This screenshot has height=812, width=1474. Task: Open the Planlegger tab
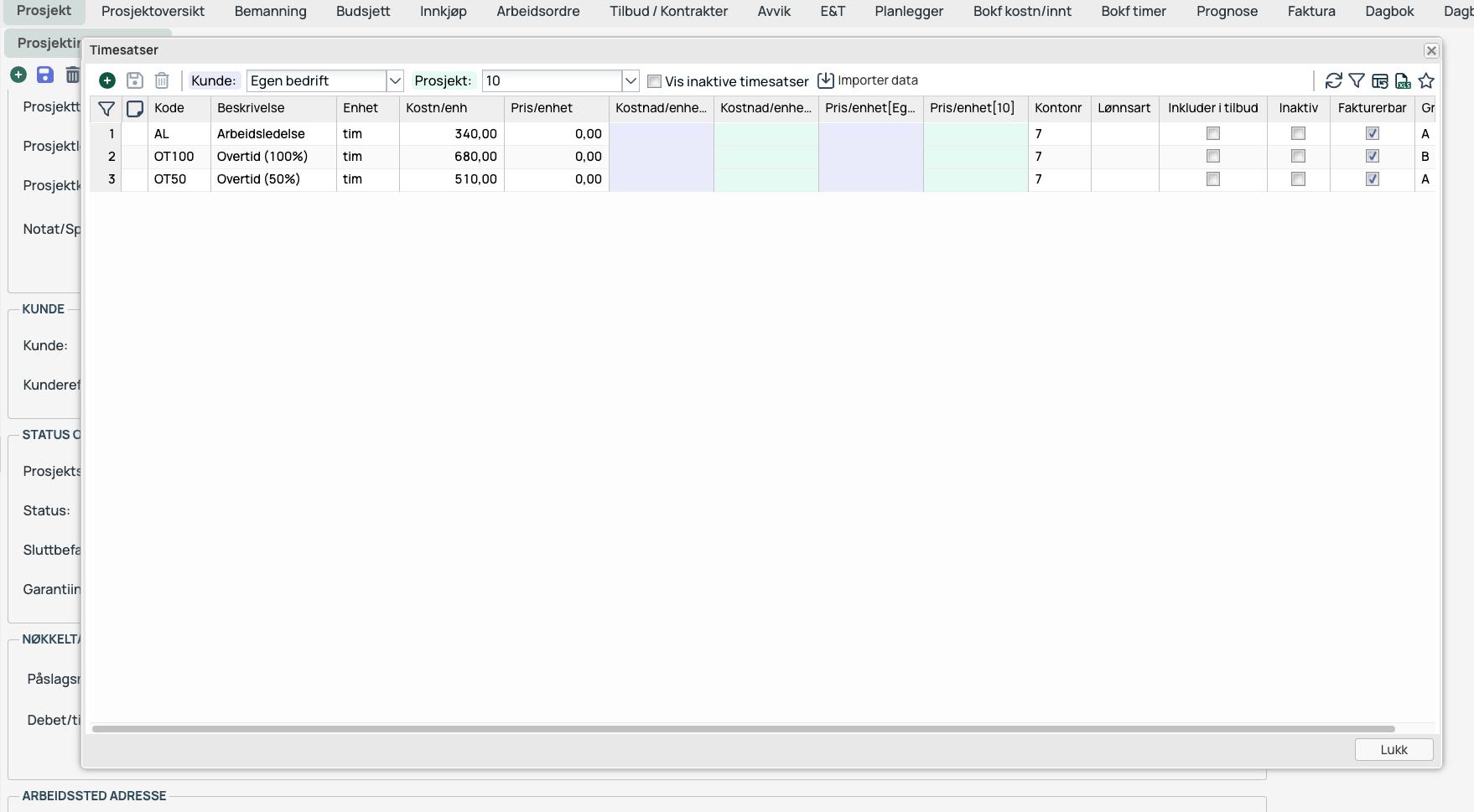pyautogui.click(x=909, y=11)
